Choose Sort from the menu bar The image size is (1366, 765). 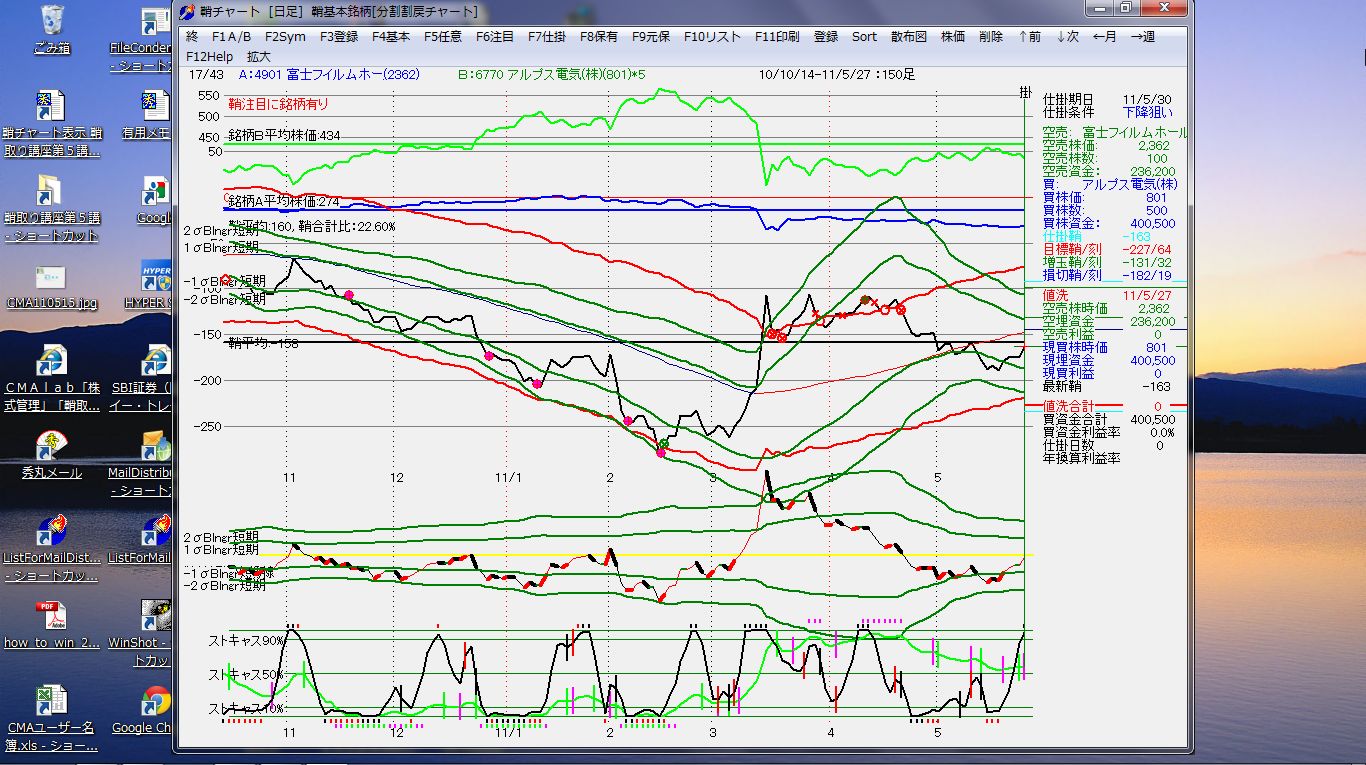(x=864, y=36)
